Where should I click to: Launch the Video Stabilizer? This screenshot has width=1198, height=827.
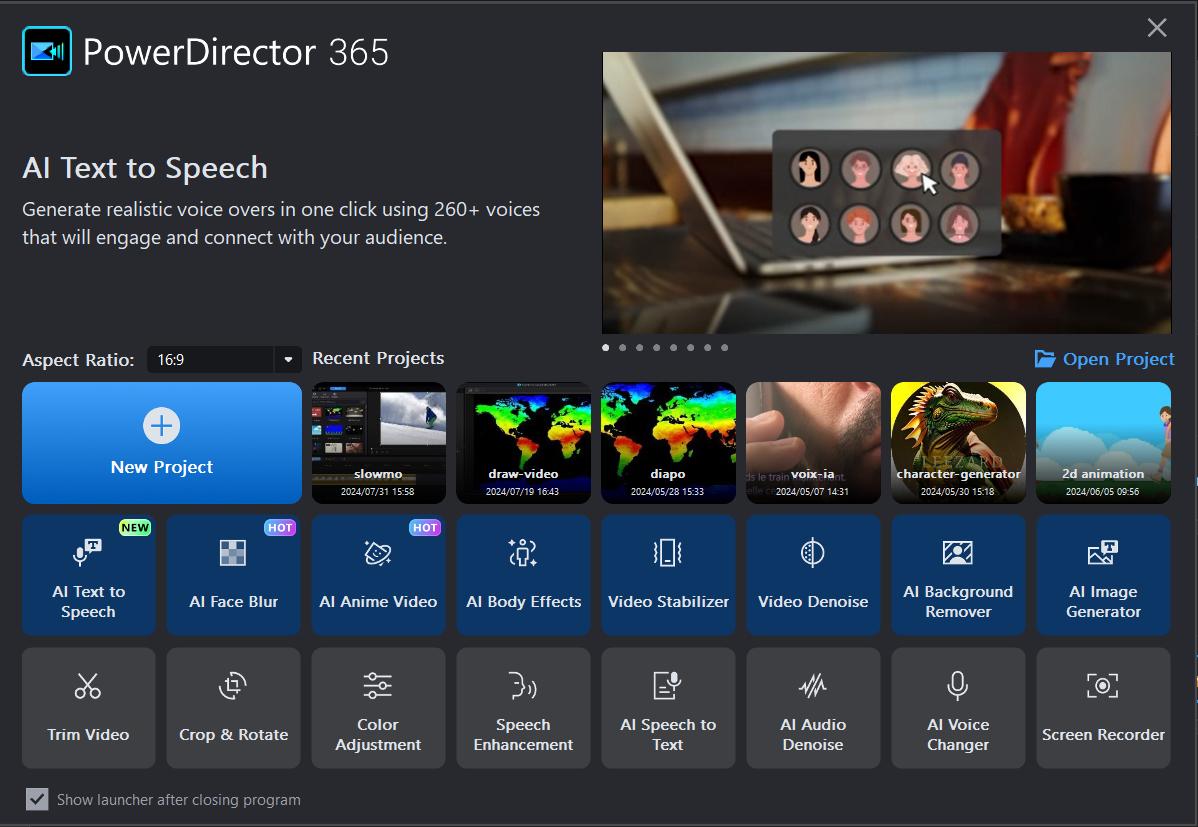click(x=668, y=575)
